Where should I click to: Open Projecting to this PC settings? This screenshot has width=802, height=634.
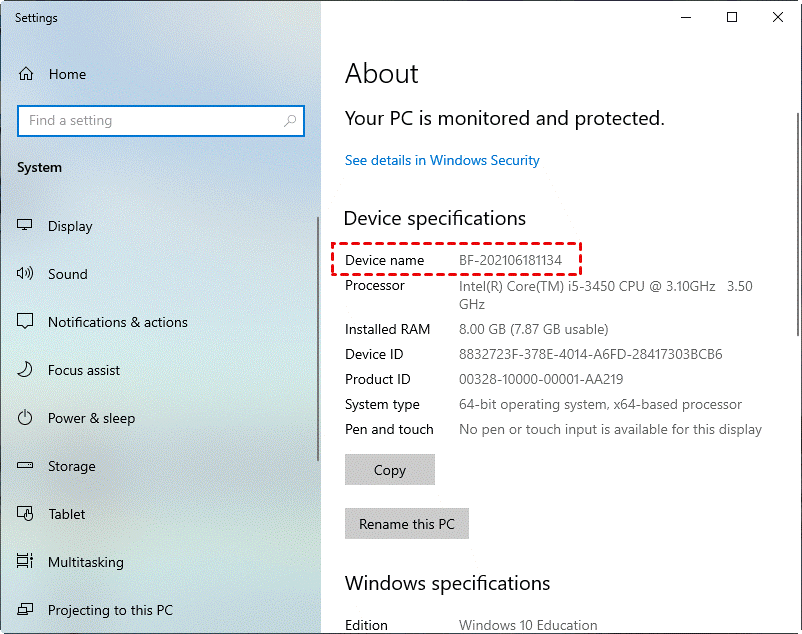(x=110, y=610)
